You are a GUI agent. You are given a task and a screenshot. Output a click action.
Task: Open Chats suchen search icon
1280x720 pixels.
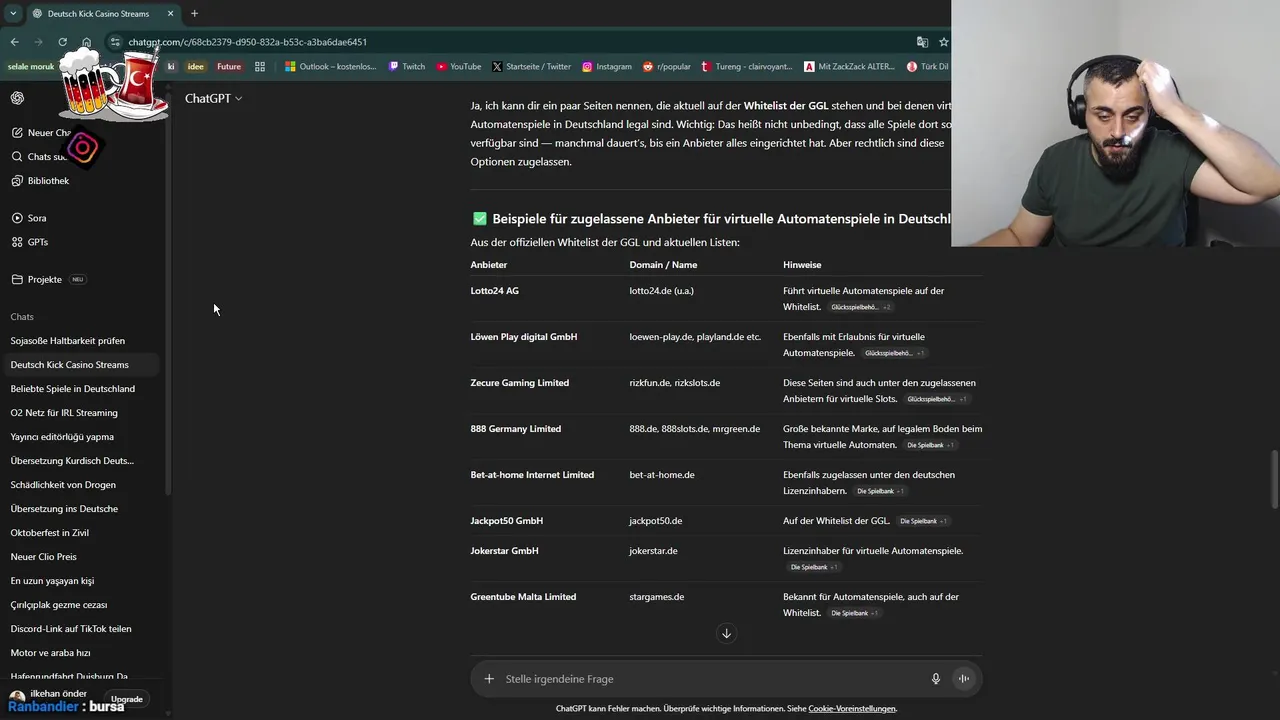(17, 157)
